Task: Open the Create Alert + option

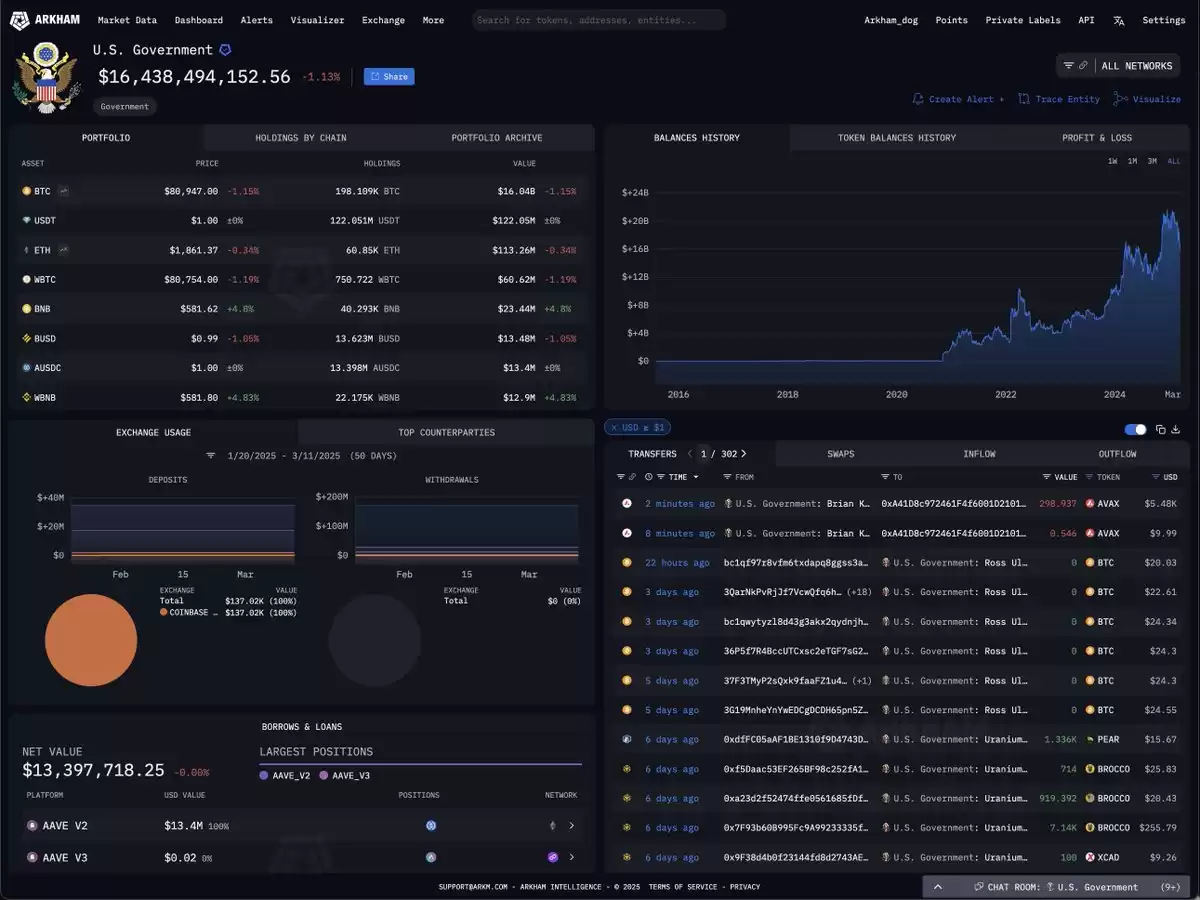Action: 959,99
